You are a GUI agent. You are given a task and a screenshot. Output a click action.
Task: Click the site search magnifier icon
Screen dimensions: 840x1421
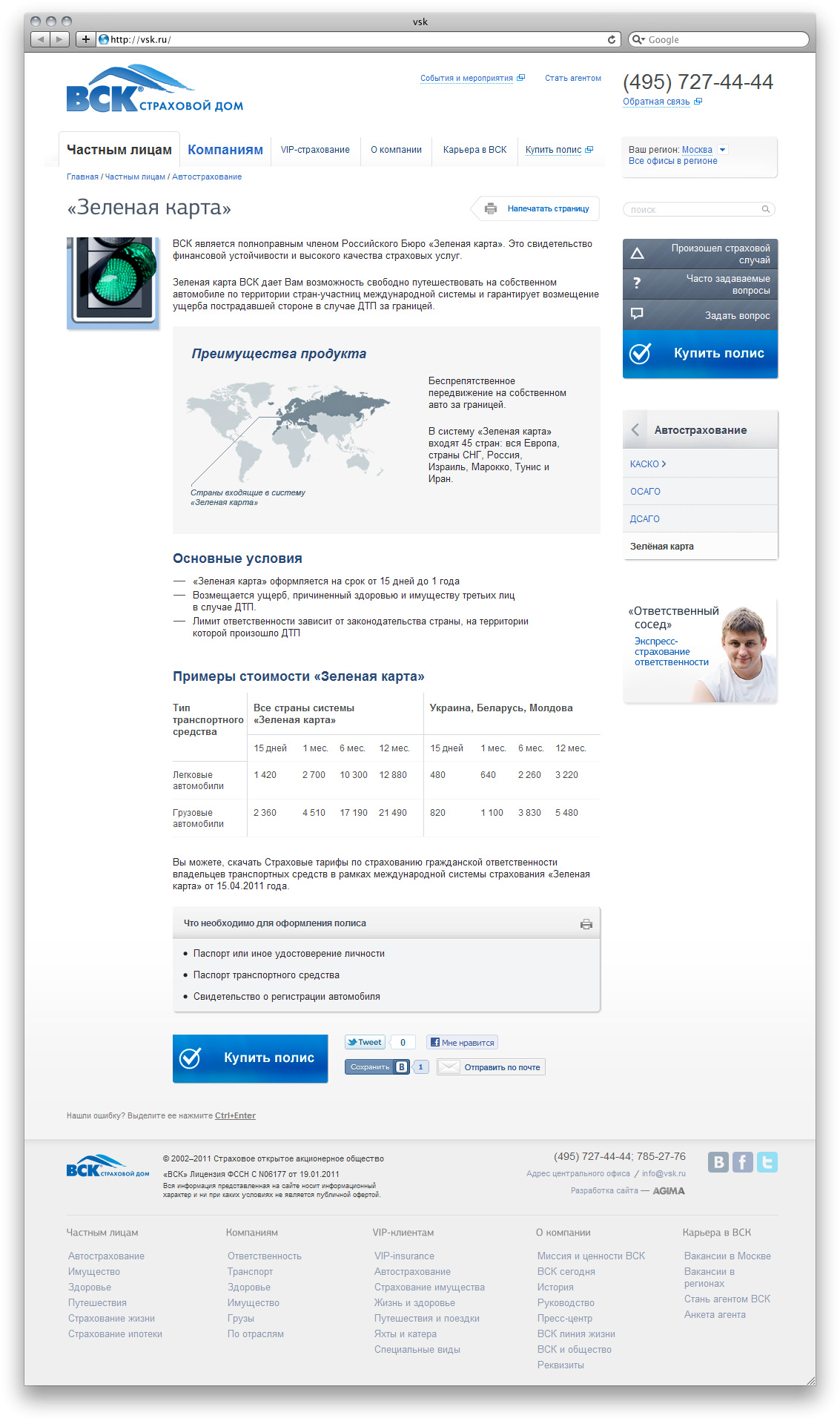point(766,209)
